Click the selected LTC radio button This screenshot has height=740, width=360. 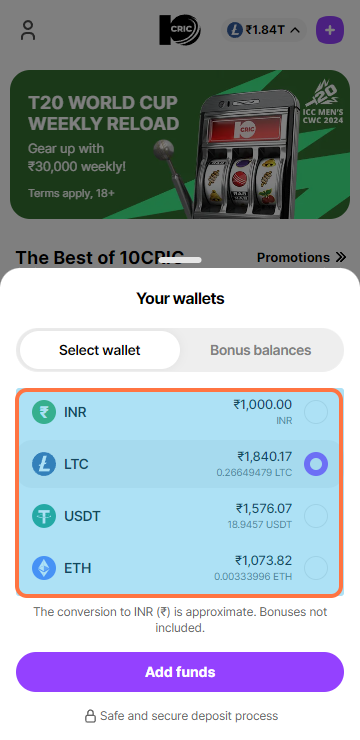(316, 464)
